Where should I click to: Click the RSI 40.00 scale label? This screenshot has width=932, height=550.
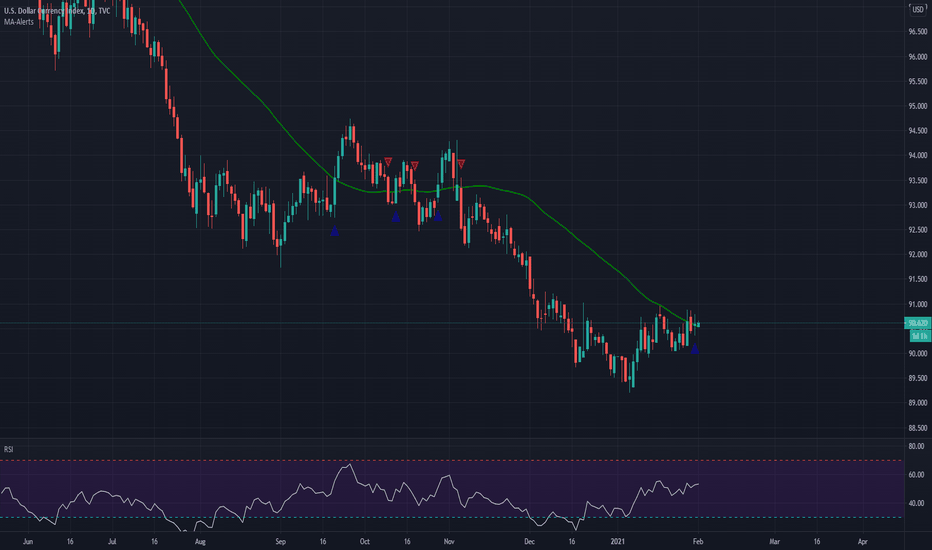pos(917,503)
